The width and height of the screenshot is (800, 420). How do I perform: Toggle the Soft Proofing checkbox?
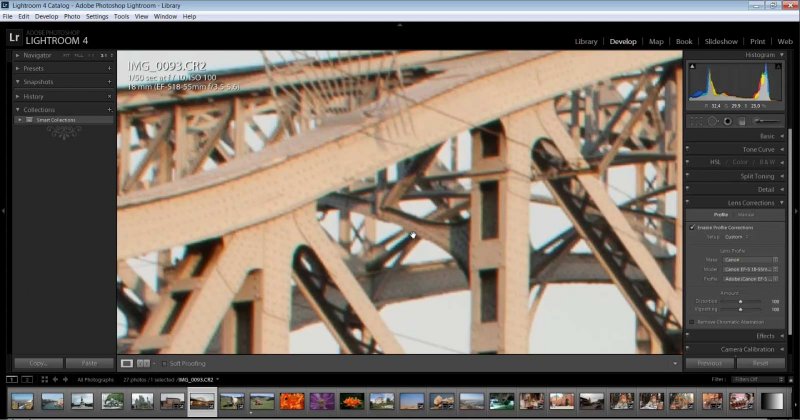[163, 363]
